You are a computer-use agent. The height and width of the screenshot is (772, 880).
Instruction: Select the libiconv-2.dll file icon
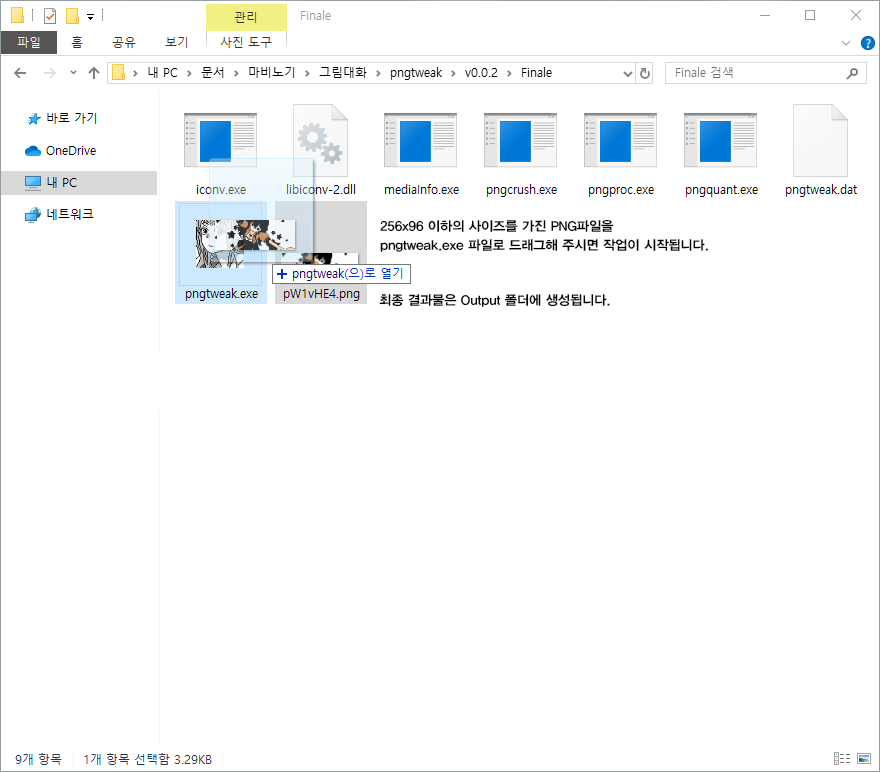(320, 140)
